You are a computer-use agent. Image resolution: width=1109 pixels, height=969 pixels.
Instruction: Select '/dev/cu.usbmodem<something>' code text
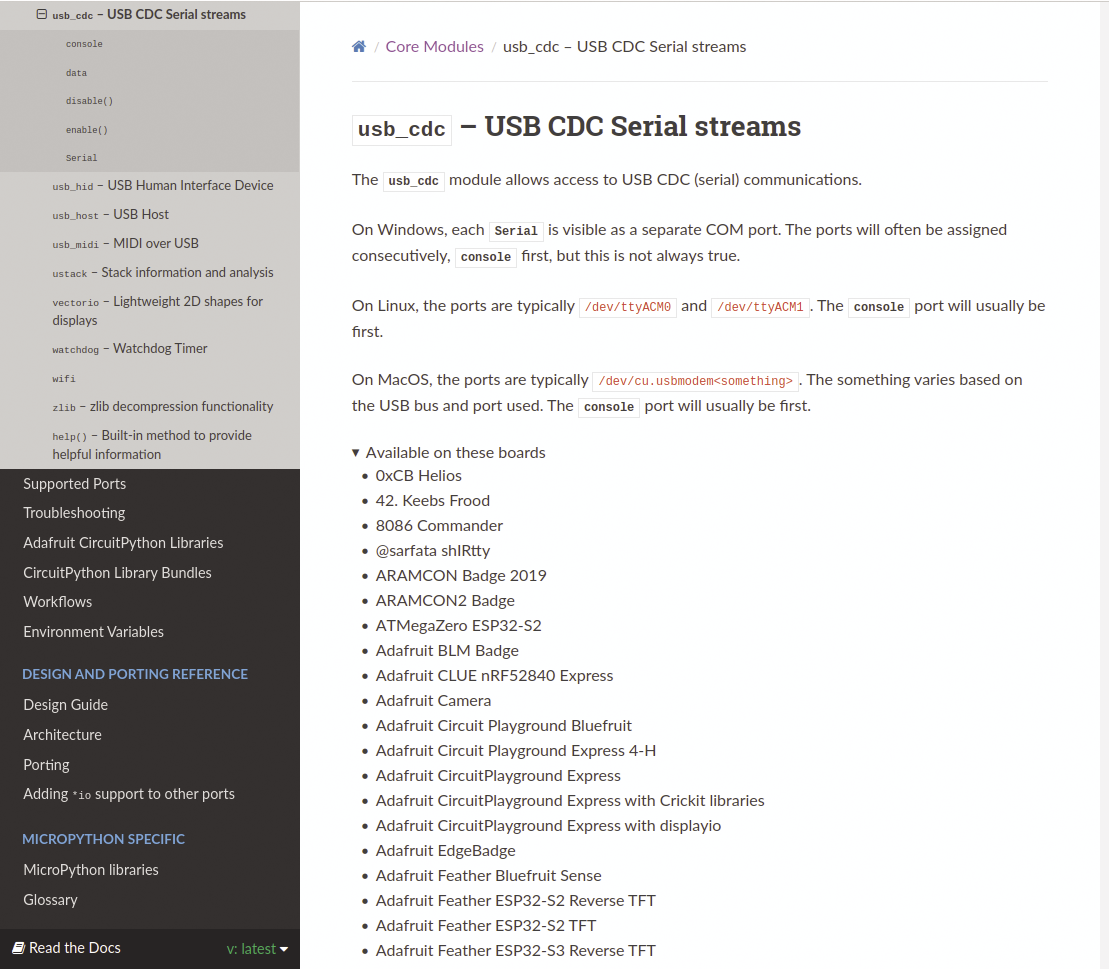(696, 381)
